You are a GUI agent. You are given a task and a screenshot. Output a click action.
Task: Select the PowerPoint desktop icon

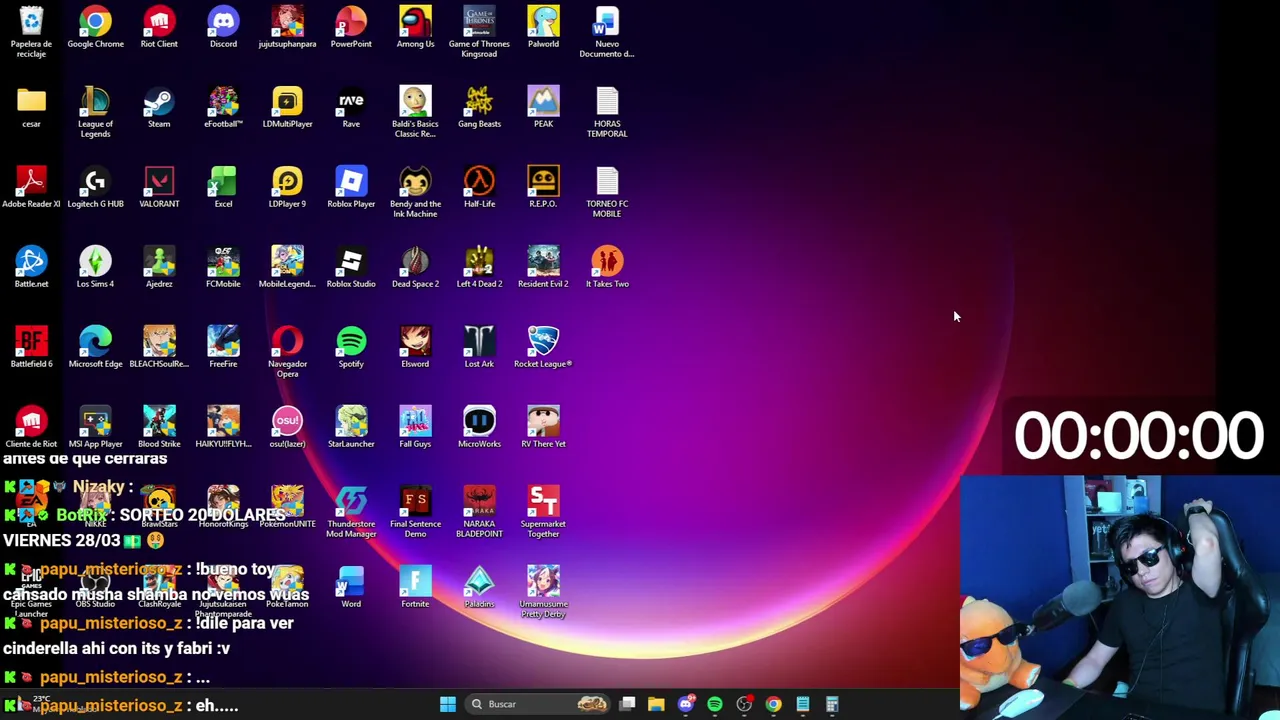(x=351, y=27)
